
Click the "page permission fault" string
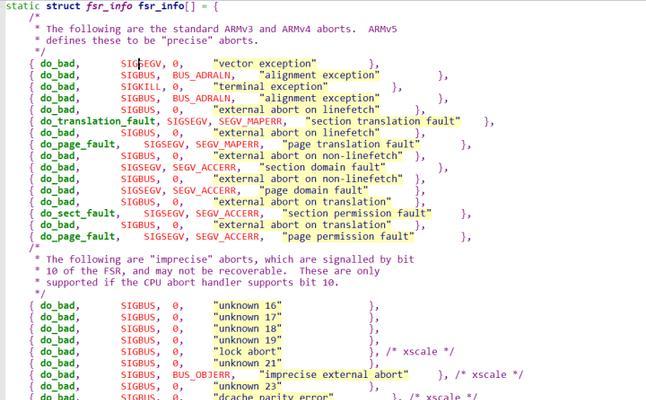click(348, 236)
